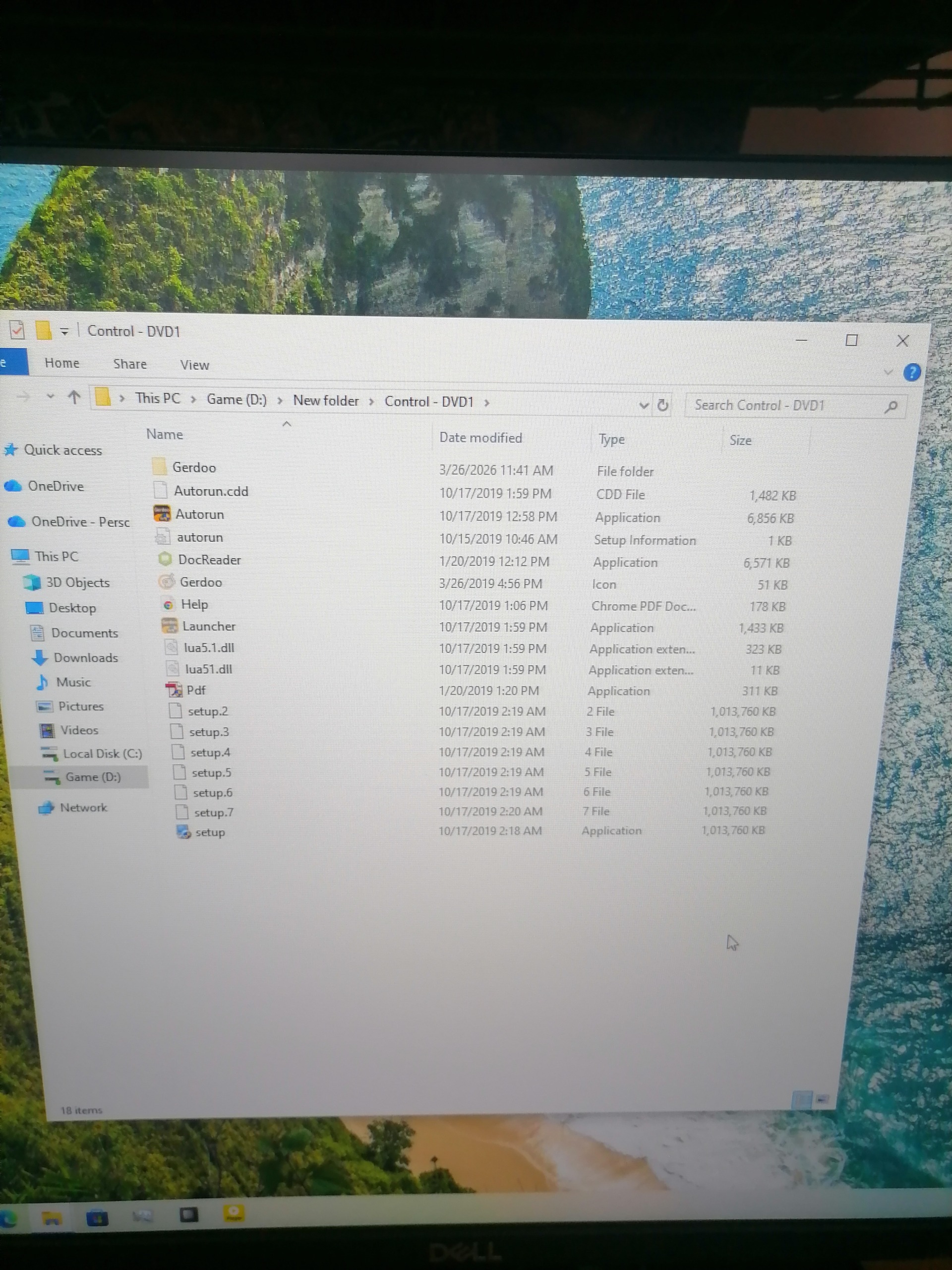The image size is (952, 1270).
Task: Select Game (D:) in the navigation pane
Action: pos(93,777)
